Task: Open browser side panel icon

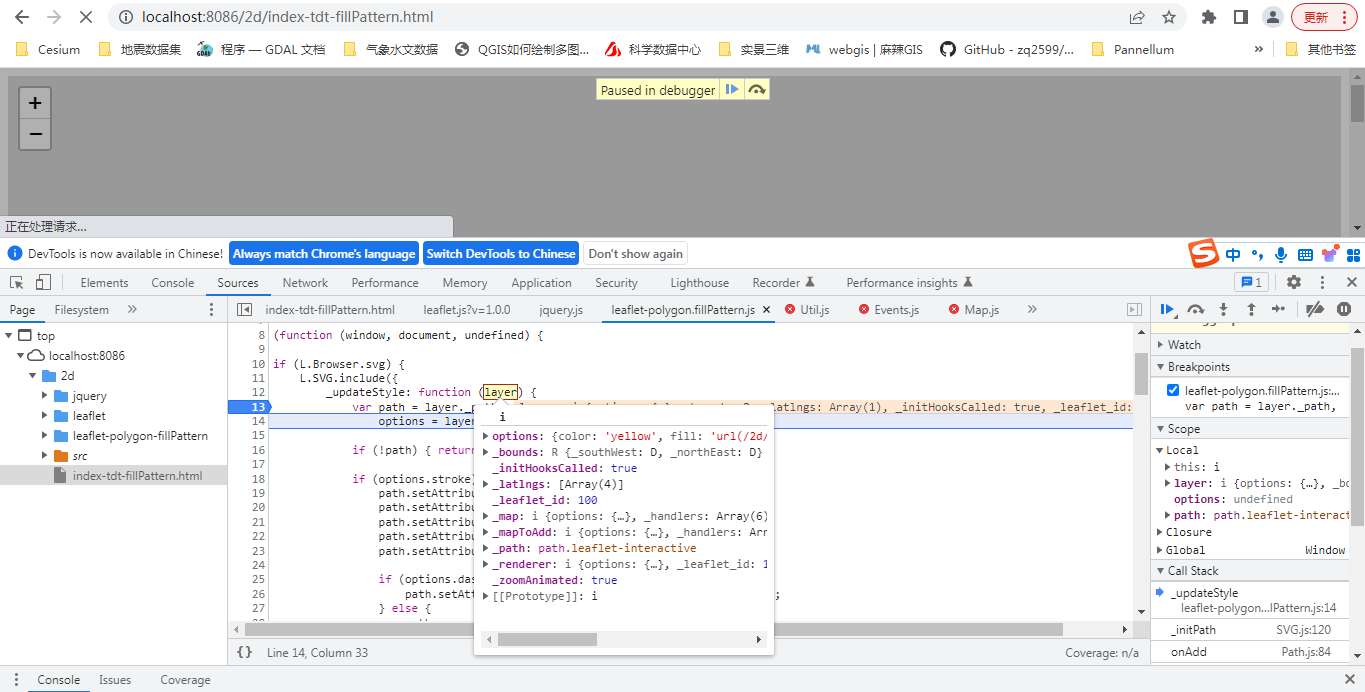Action: 1241,17
